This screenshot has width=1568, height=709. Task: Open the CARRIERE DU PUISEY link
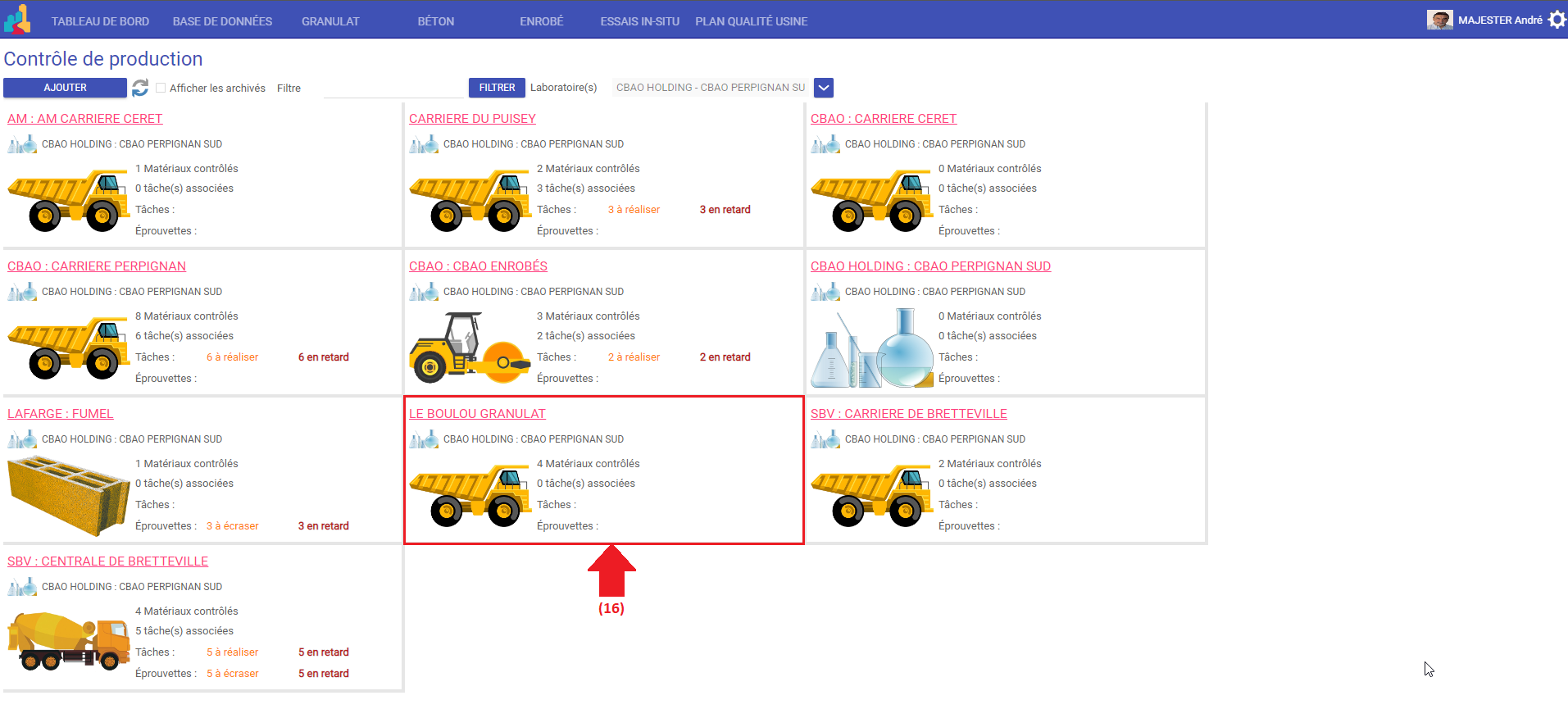pos(472,119)
